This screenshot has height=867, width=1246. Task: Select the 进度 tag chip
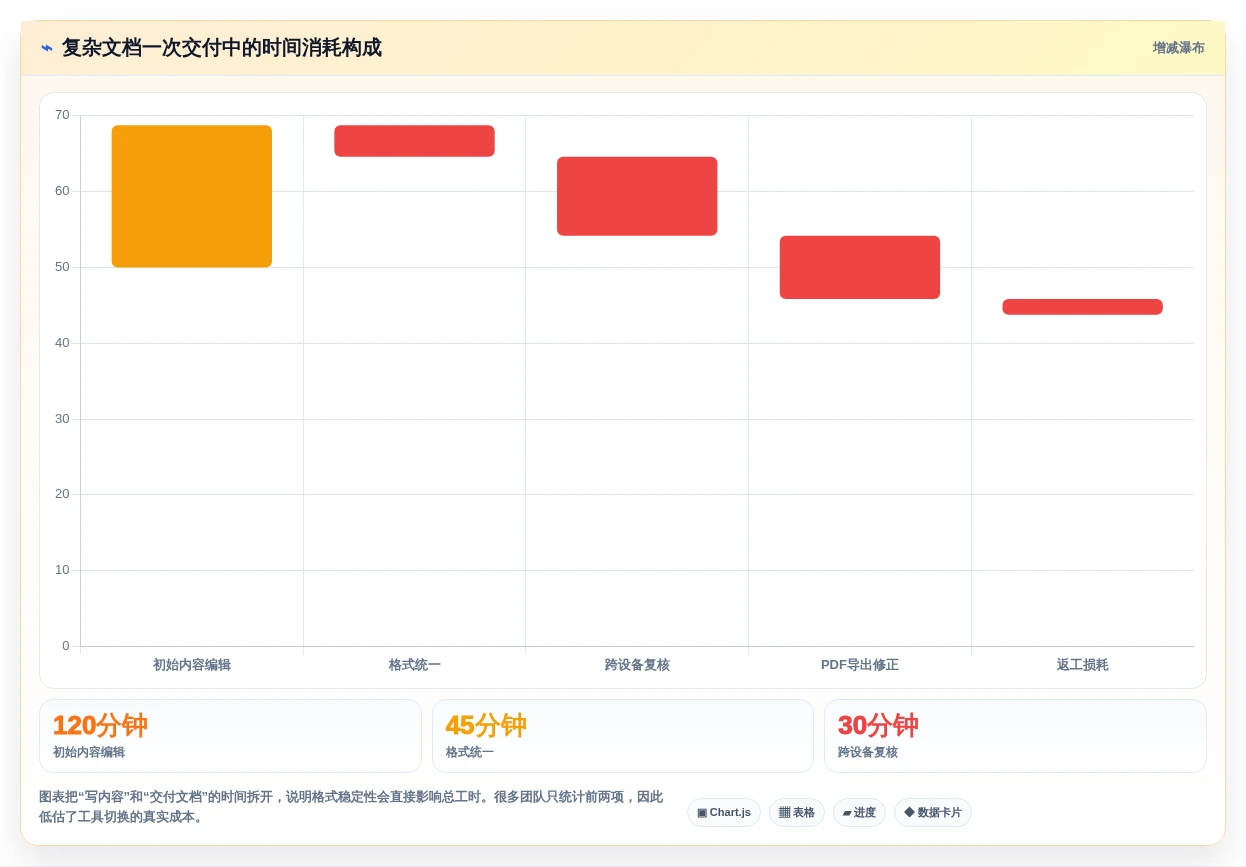click(859, 813)
